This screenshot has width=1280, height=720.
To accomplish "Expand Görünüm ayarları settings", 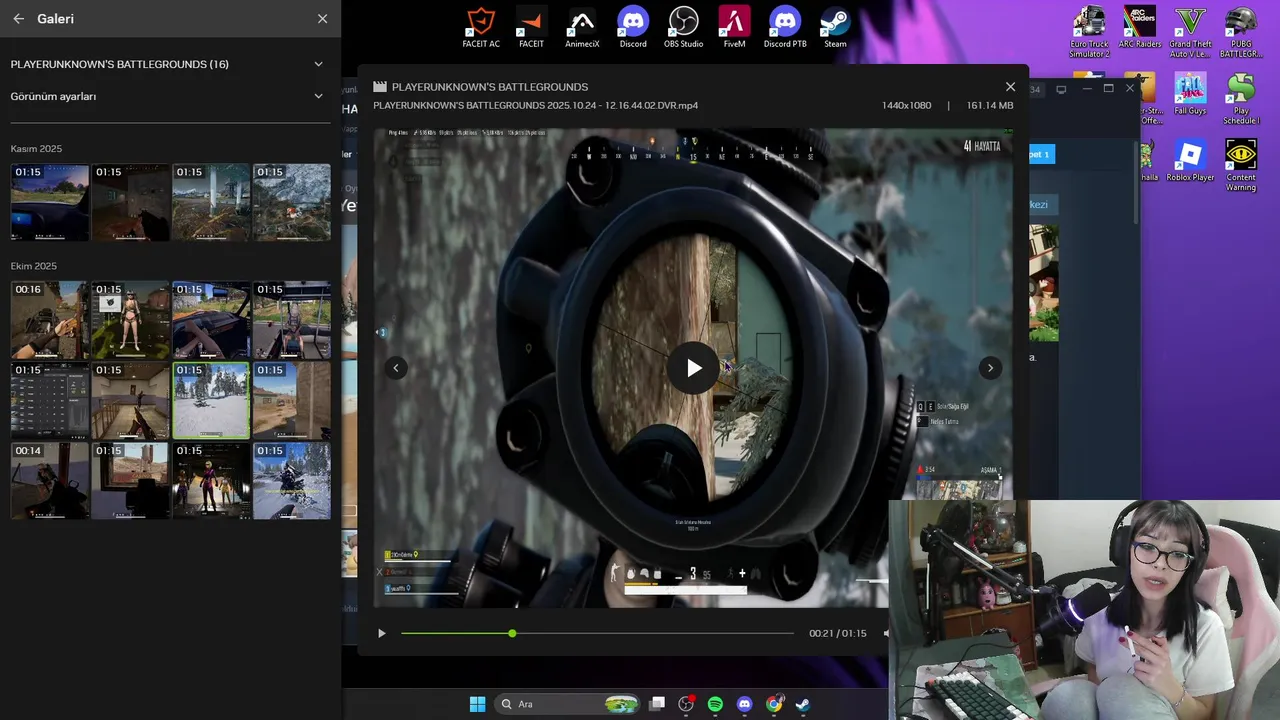I will pos(318,96).
